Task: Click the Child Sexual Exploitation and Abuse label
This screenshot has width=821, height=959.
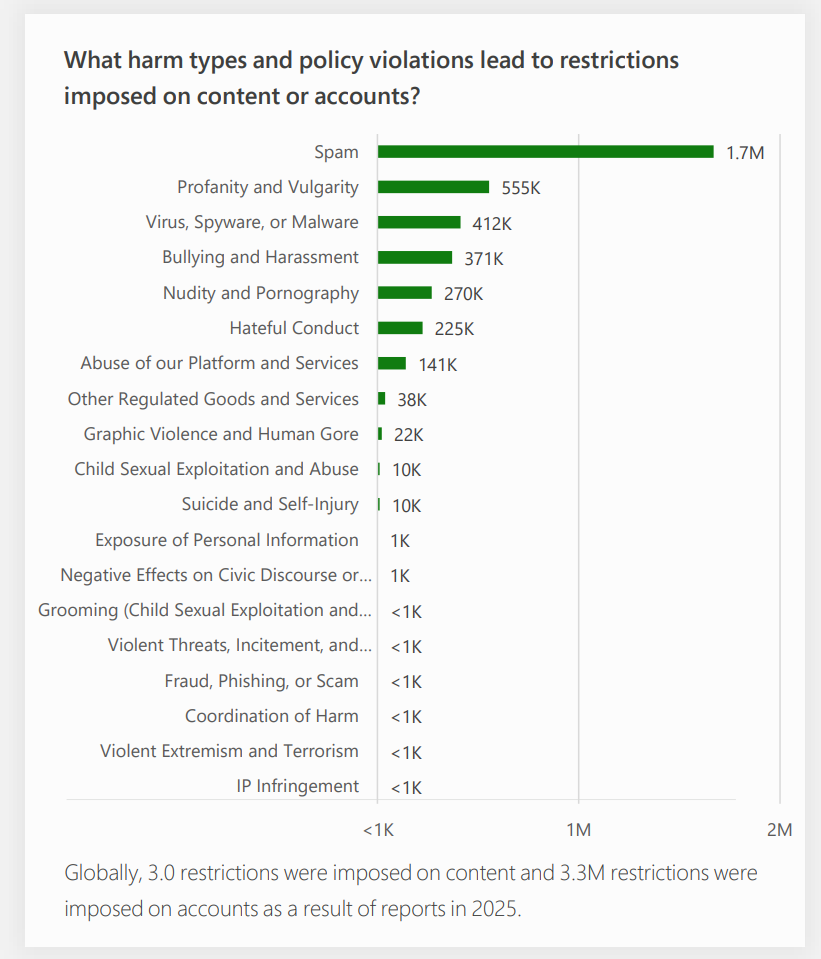Action: pyautogui.click(x=216, y=469)
